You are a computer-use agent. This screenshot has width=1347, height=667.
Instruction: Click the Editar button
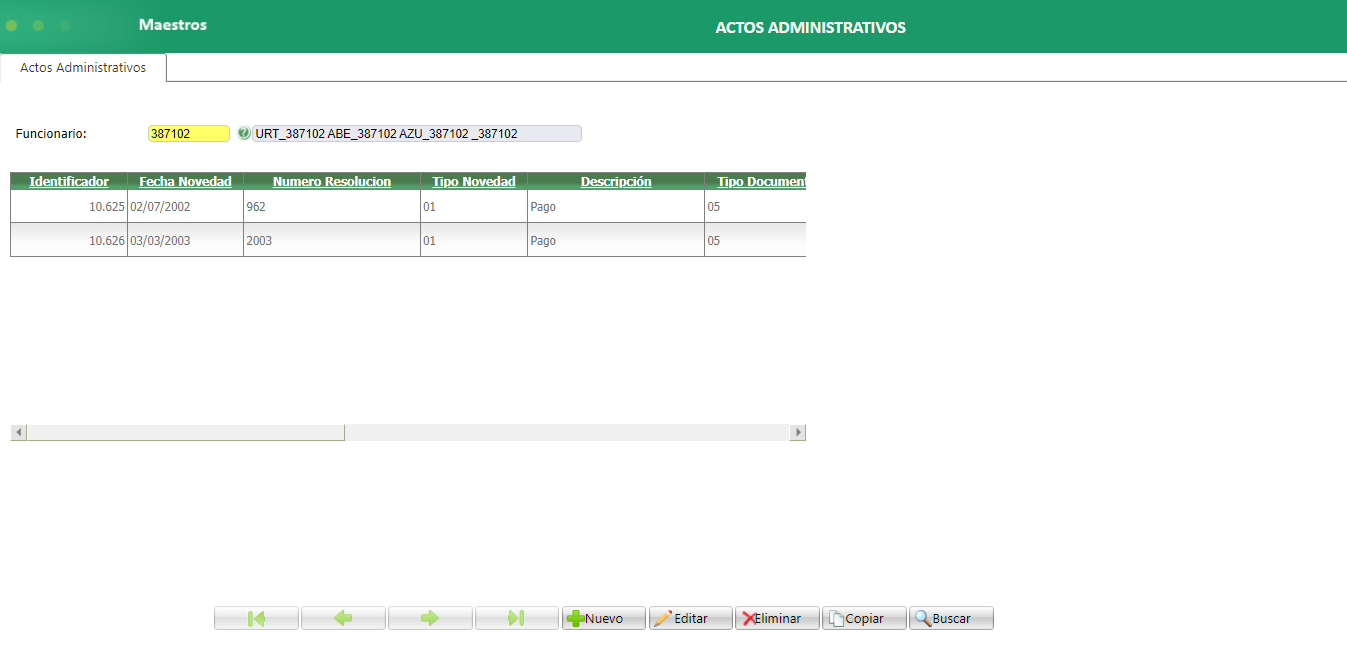[x=691, y=619]
